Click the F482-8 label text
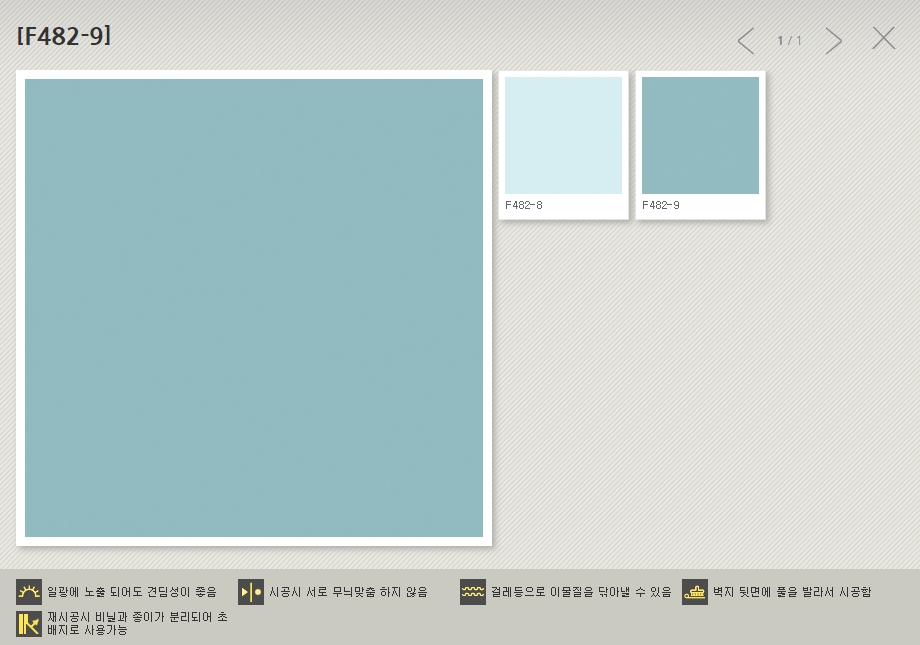Screen dimensions: 920x645 524,205
